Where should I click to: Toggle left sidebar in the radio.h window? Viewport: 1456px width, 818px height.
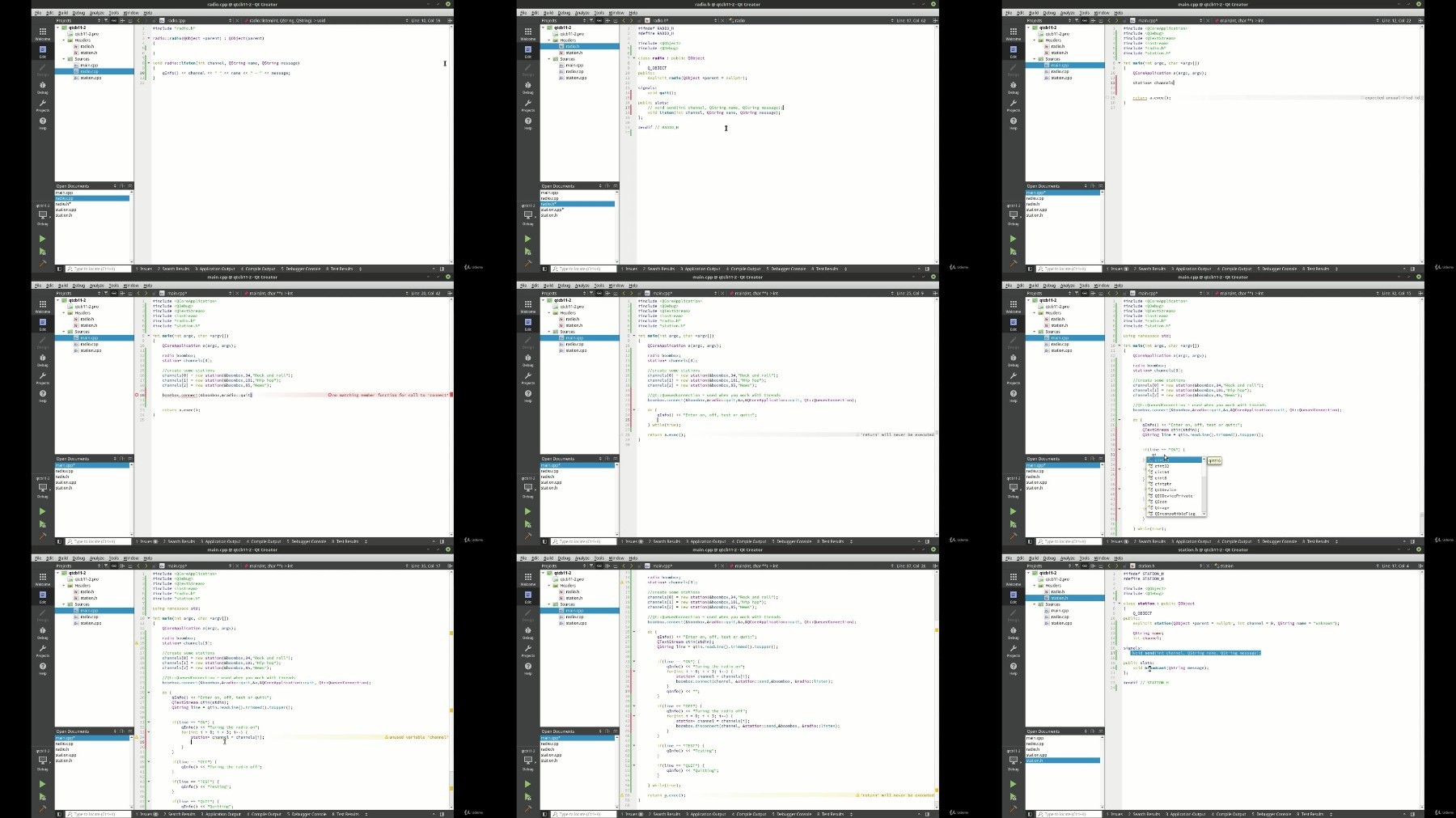(x=544, y=269)
